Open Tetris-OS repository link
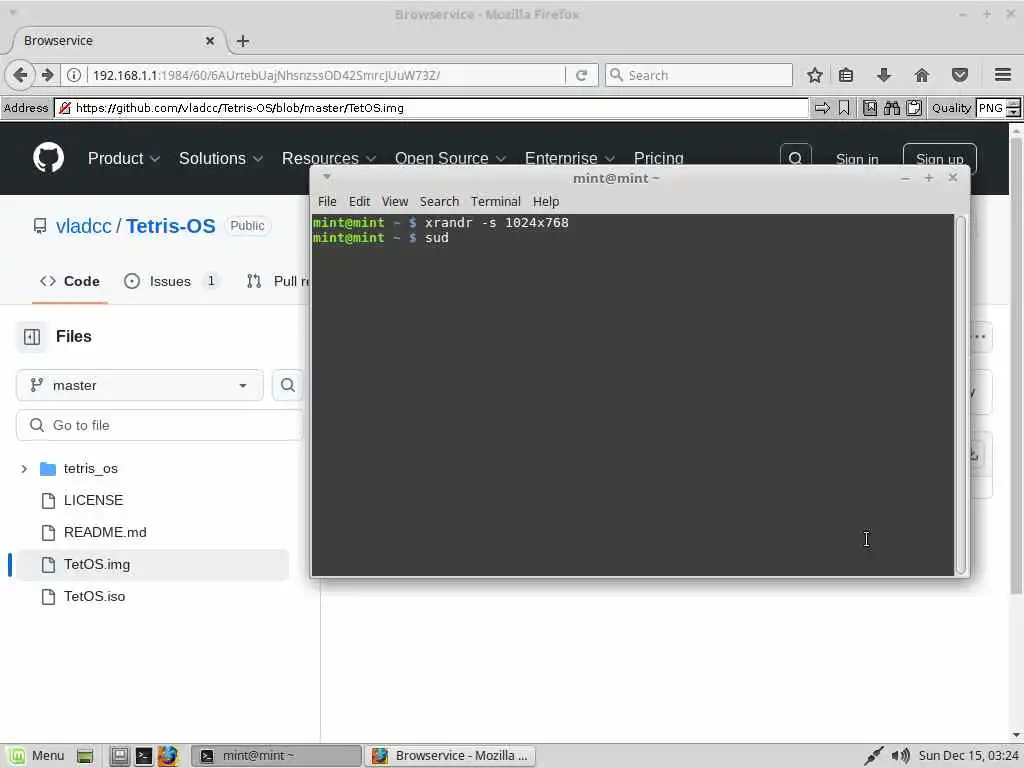 tap(170, 226)
